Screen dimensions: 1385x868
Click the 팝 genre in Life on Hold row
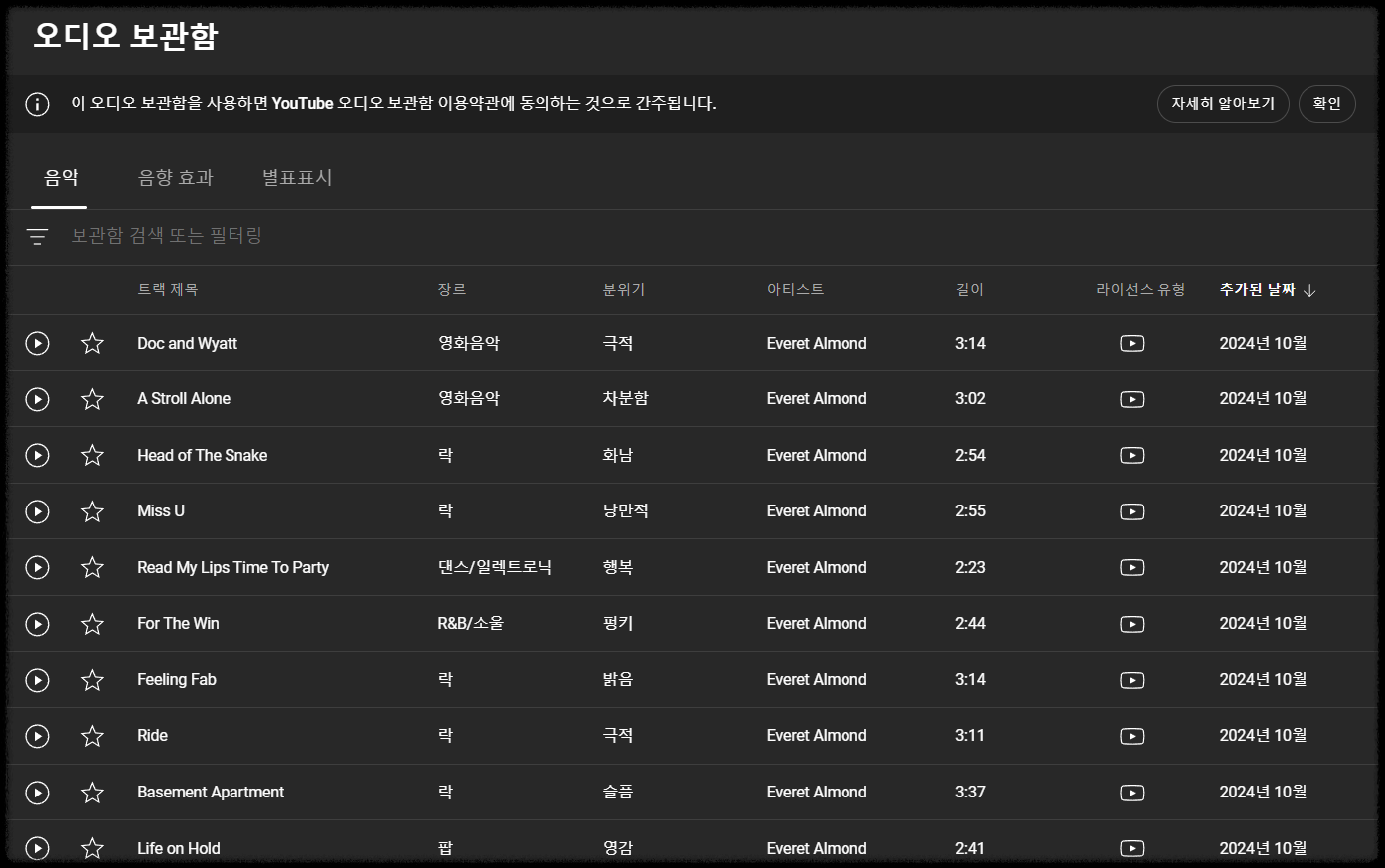coord(445,848)
